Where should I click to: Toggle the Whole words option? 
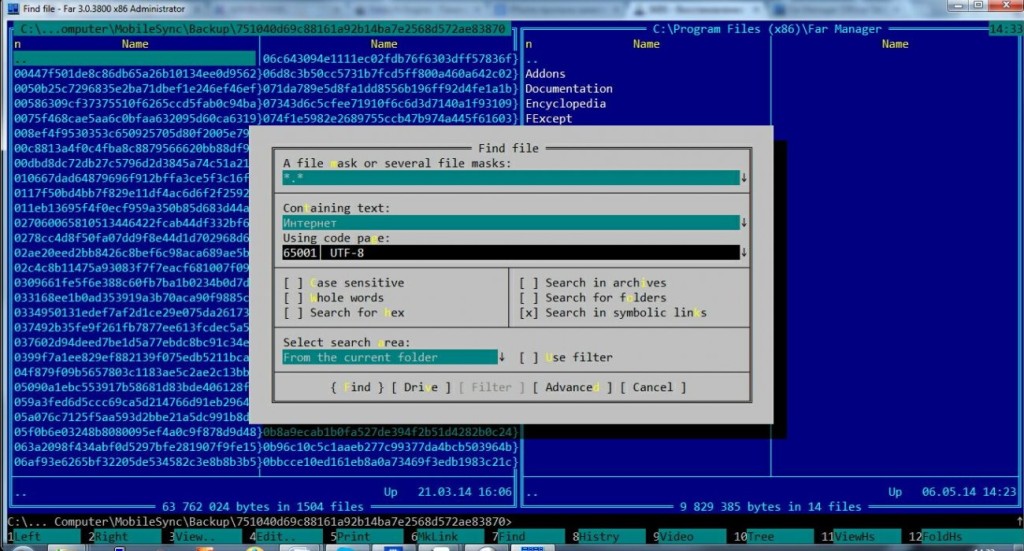[293, 298]
